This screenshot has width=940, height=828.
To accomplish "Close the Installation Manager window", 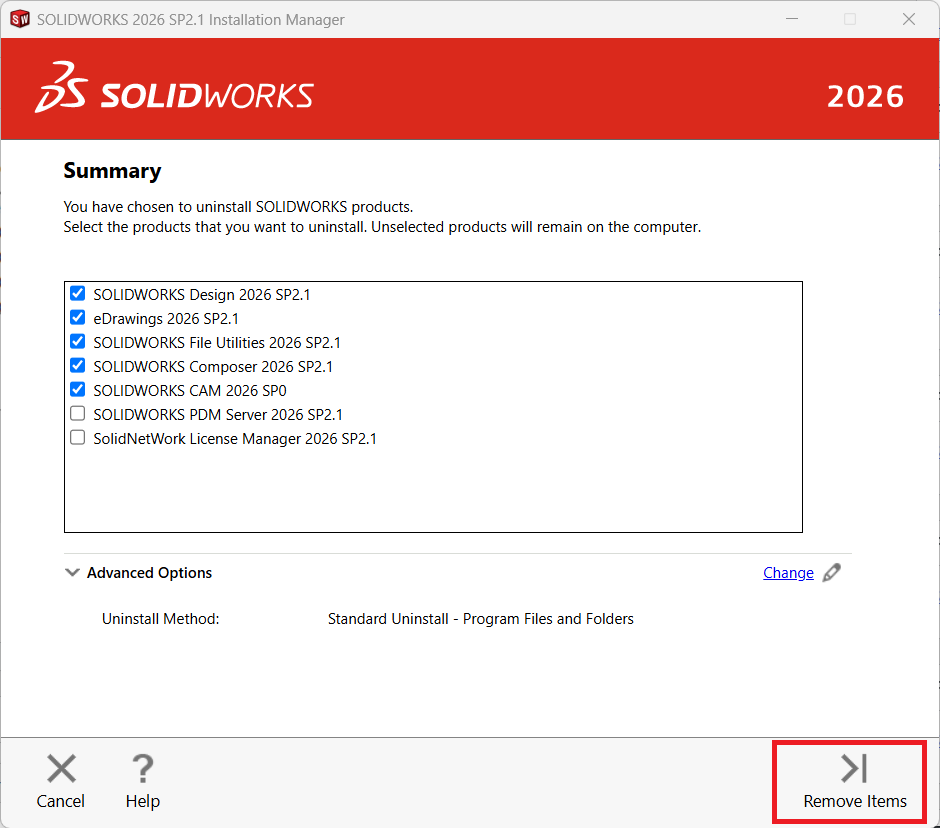I will coord(909,19).
